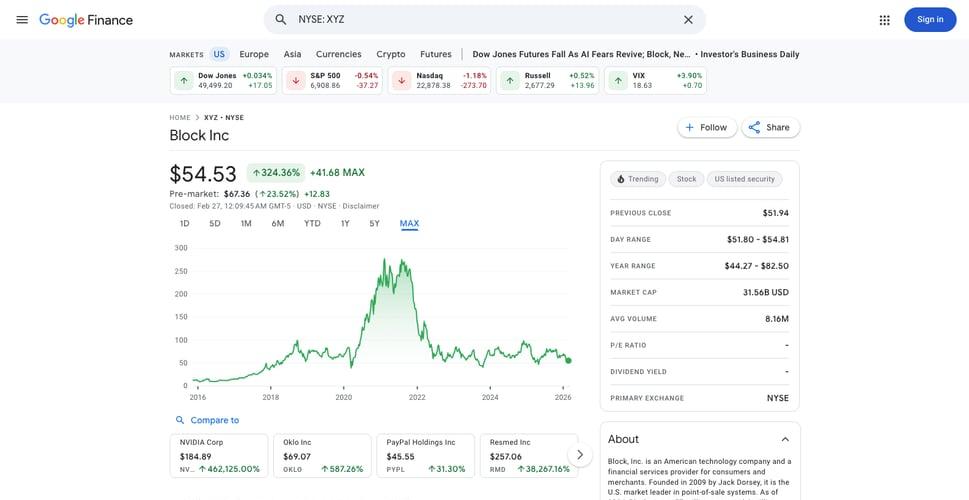
Task: Click the P/E RATIO label
Action: 628,345
